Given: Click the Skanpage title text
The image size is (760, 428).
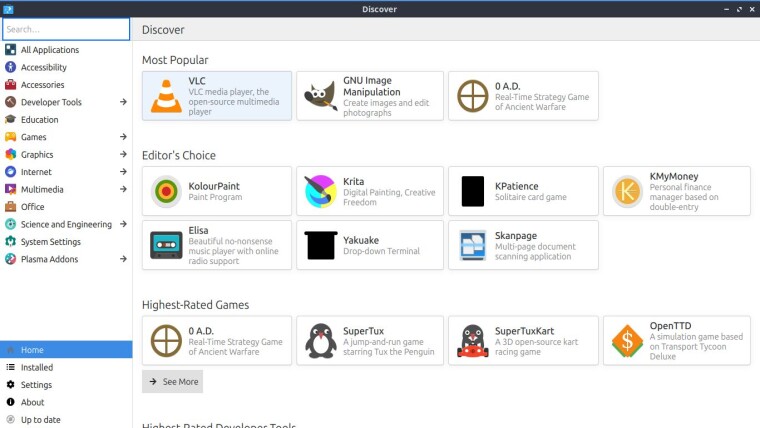Looking at the screenshot, I should [516, 236].
